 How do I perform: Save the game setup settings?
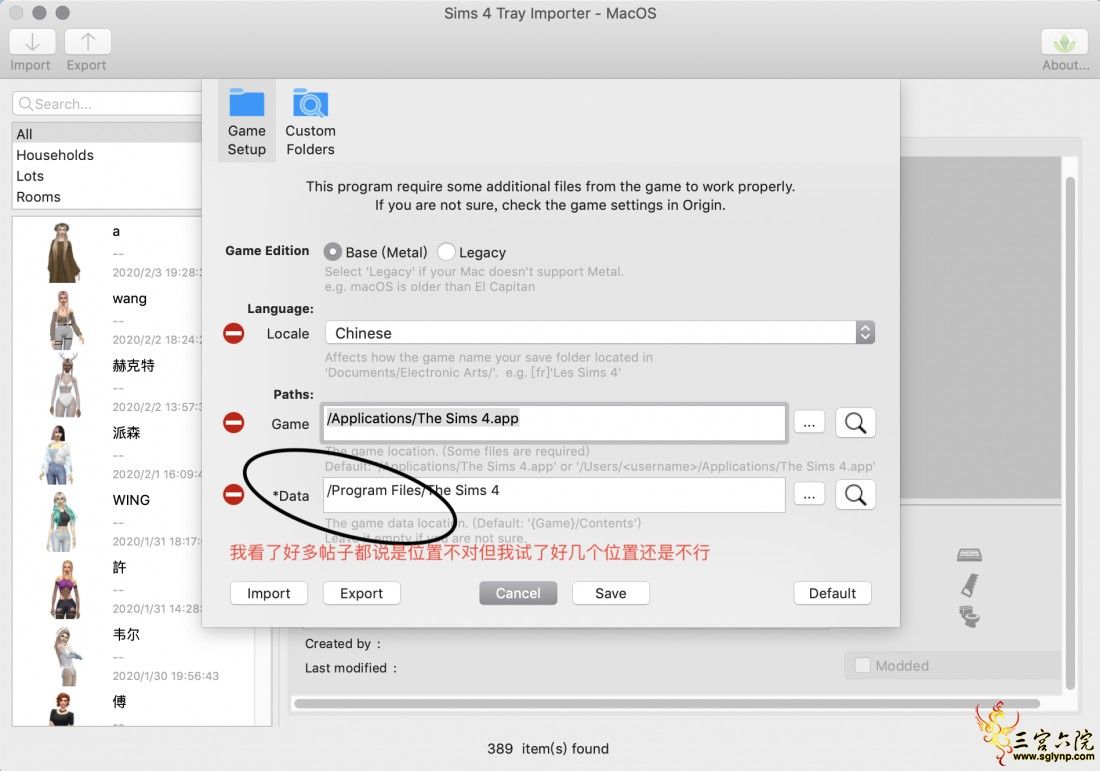click(x=611, y=593)
